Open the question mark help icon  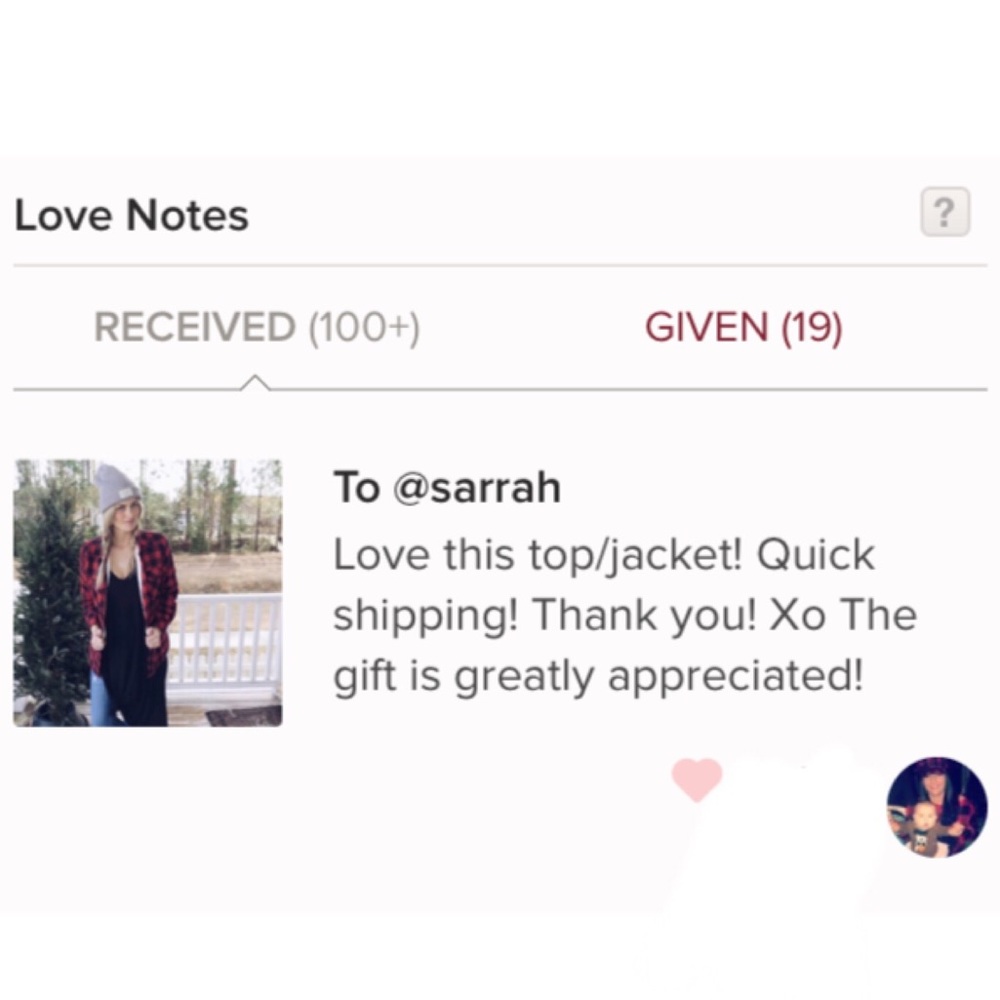(x=945, y=212)
